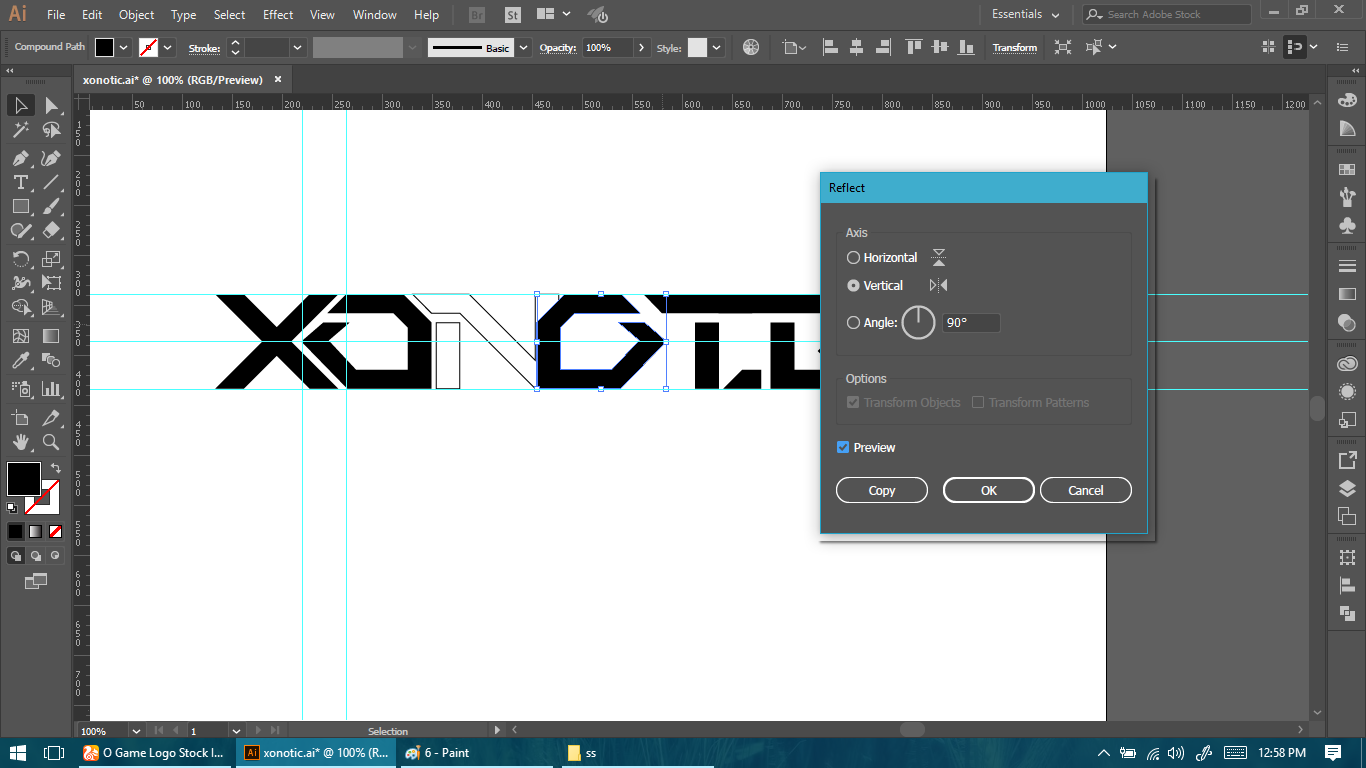Click Horizontal Align Left in control bar
The height and width of the screenshot is (768, 1366).
pyautogui.click(x=830, y=47)
